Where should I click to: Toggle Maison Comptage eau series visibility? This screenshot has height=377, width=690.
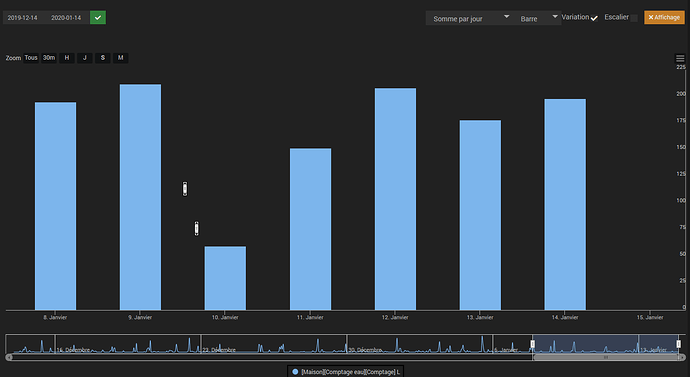pos(350,372)
